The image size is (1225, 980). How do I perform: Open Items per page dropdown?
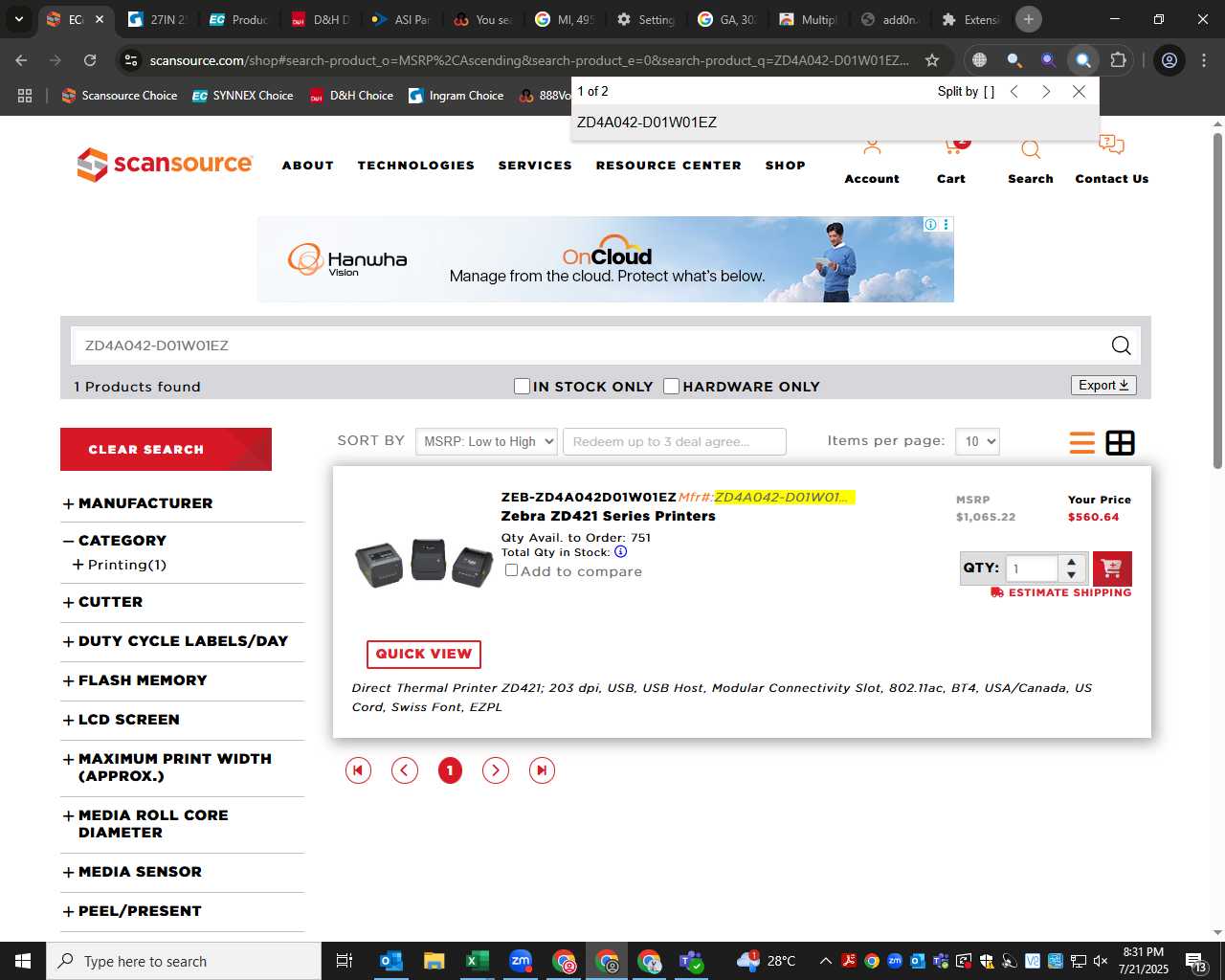tap(977, 441)
